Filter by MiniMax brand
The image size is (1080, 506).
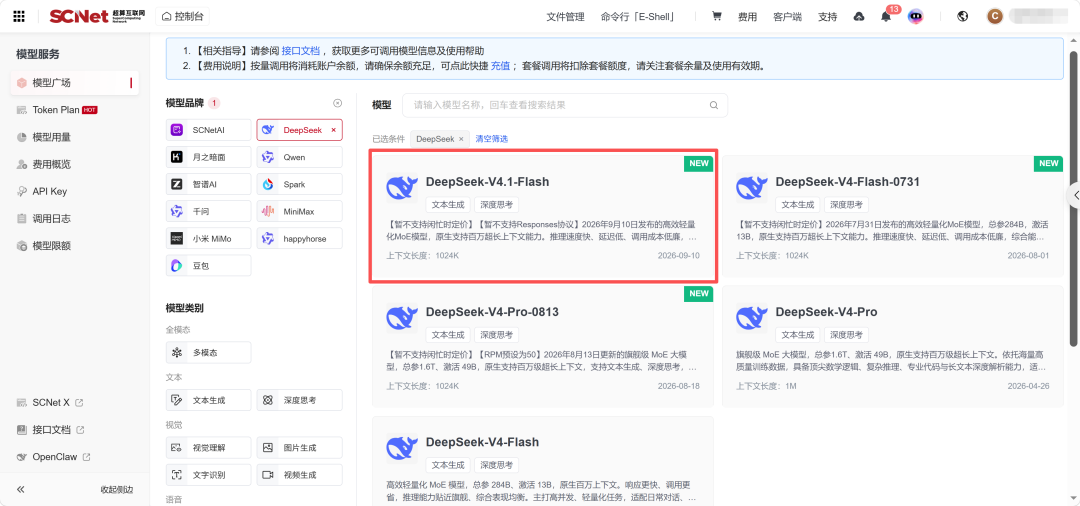(x=300, y=211)
